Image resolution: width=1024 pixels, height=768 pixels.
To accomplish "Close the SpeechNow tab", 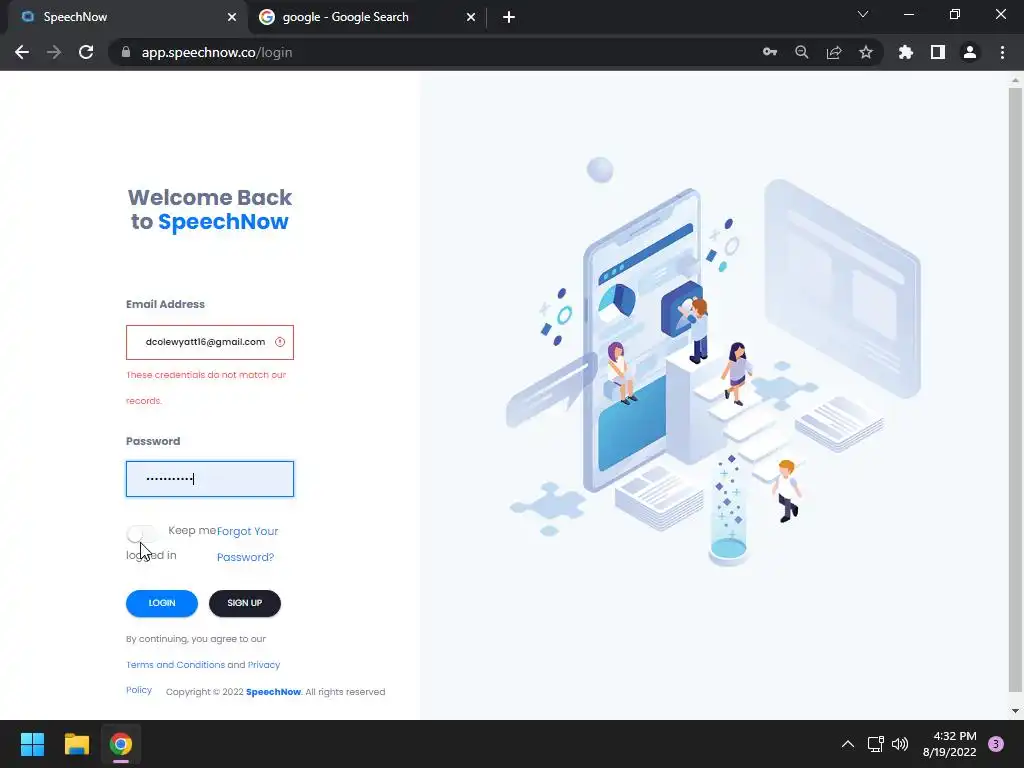I will point(232,17).
